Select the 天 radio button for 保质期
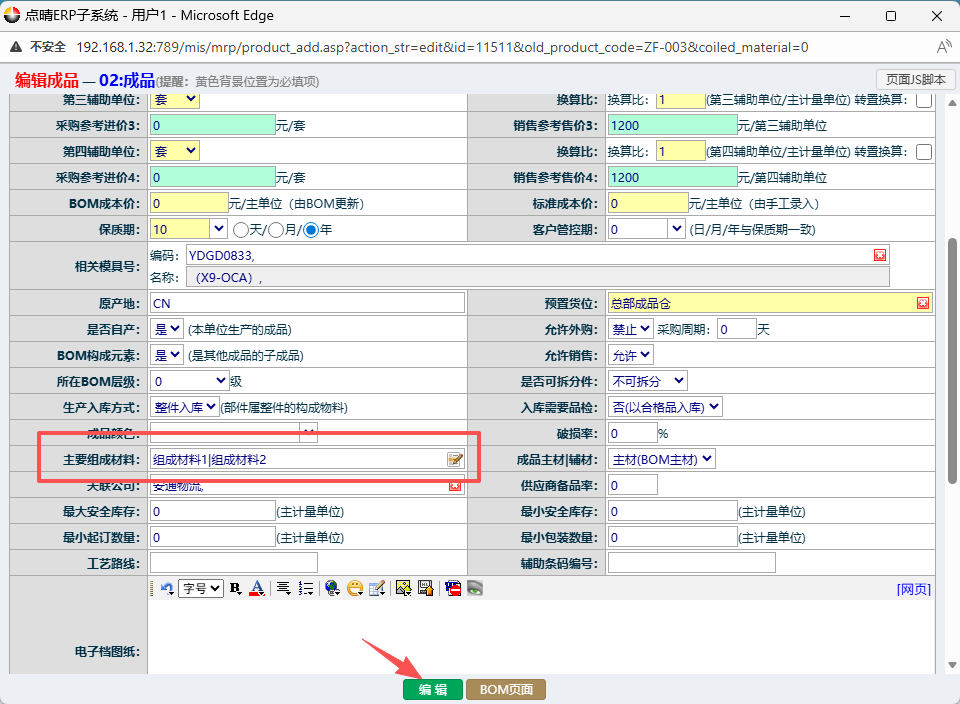The width and height of the screenshot is (960, 704). point(241,229)
